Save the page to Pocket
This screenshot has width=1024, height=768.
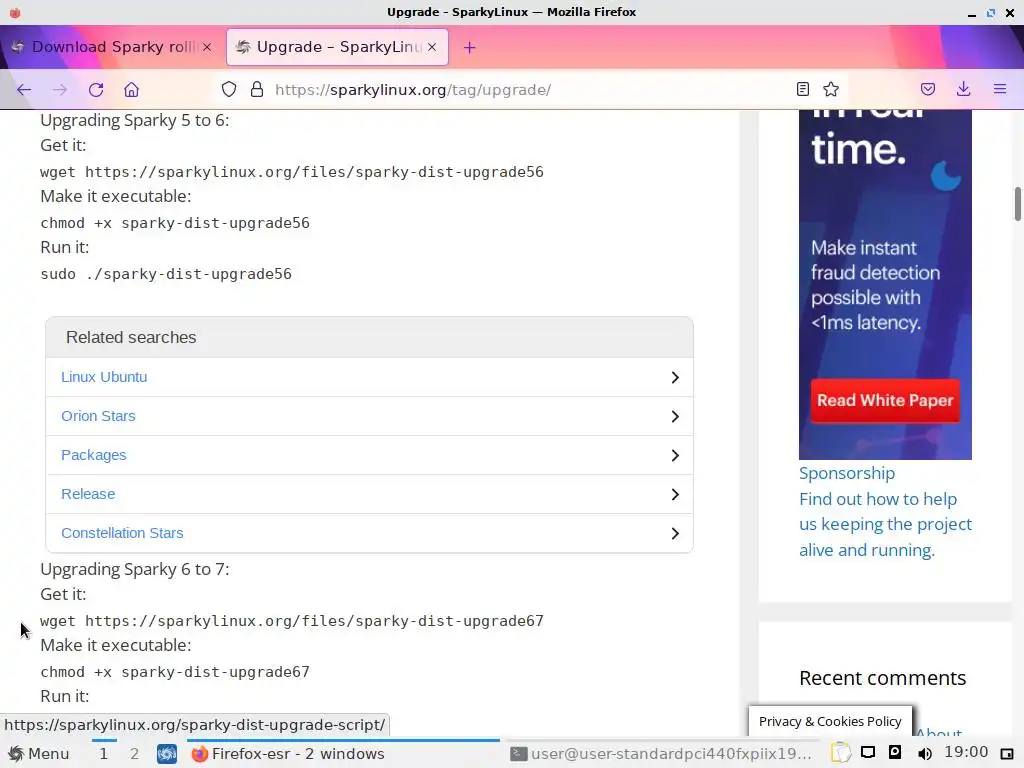pos(928,89)
